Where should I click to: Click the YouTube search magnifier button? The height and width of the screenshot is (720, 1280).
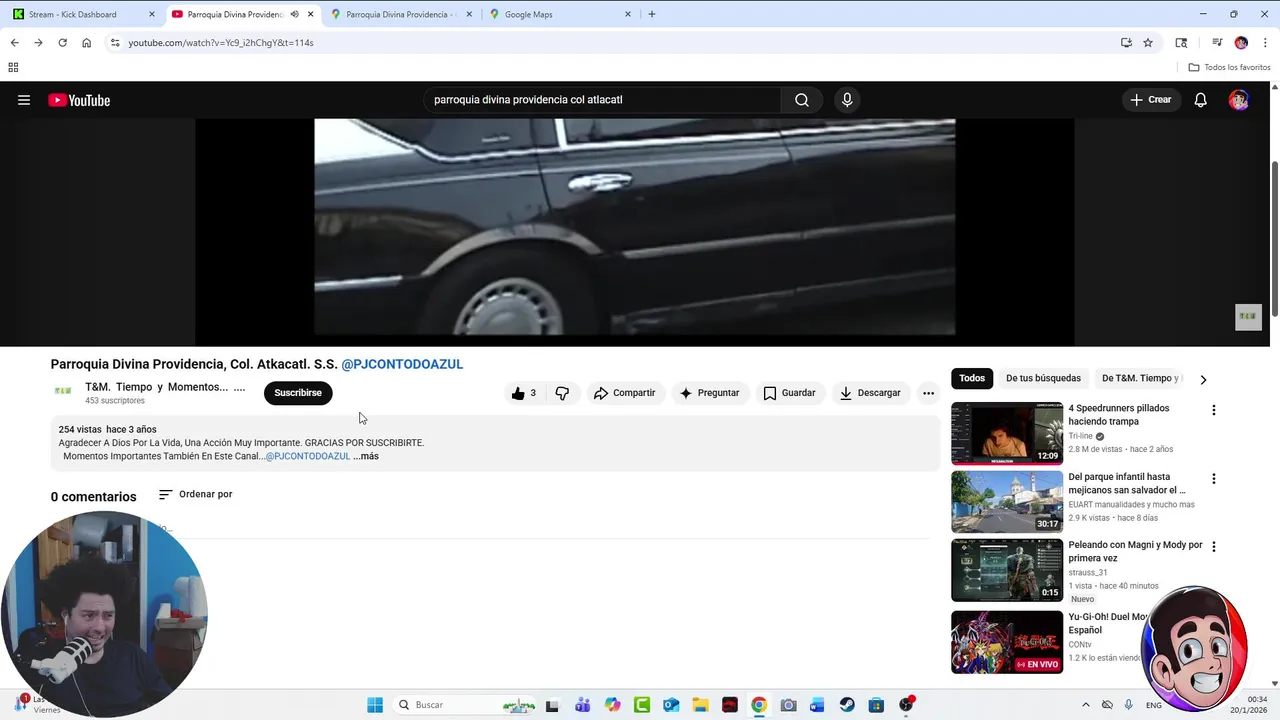[802, 100]
